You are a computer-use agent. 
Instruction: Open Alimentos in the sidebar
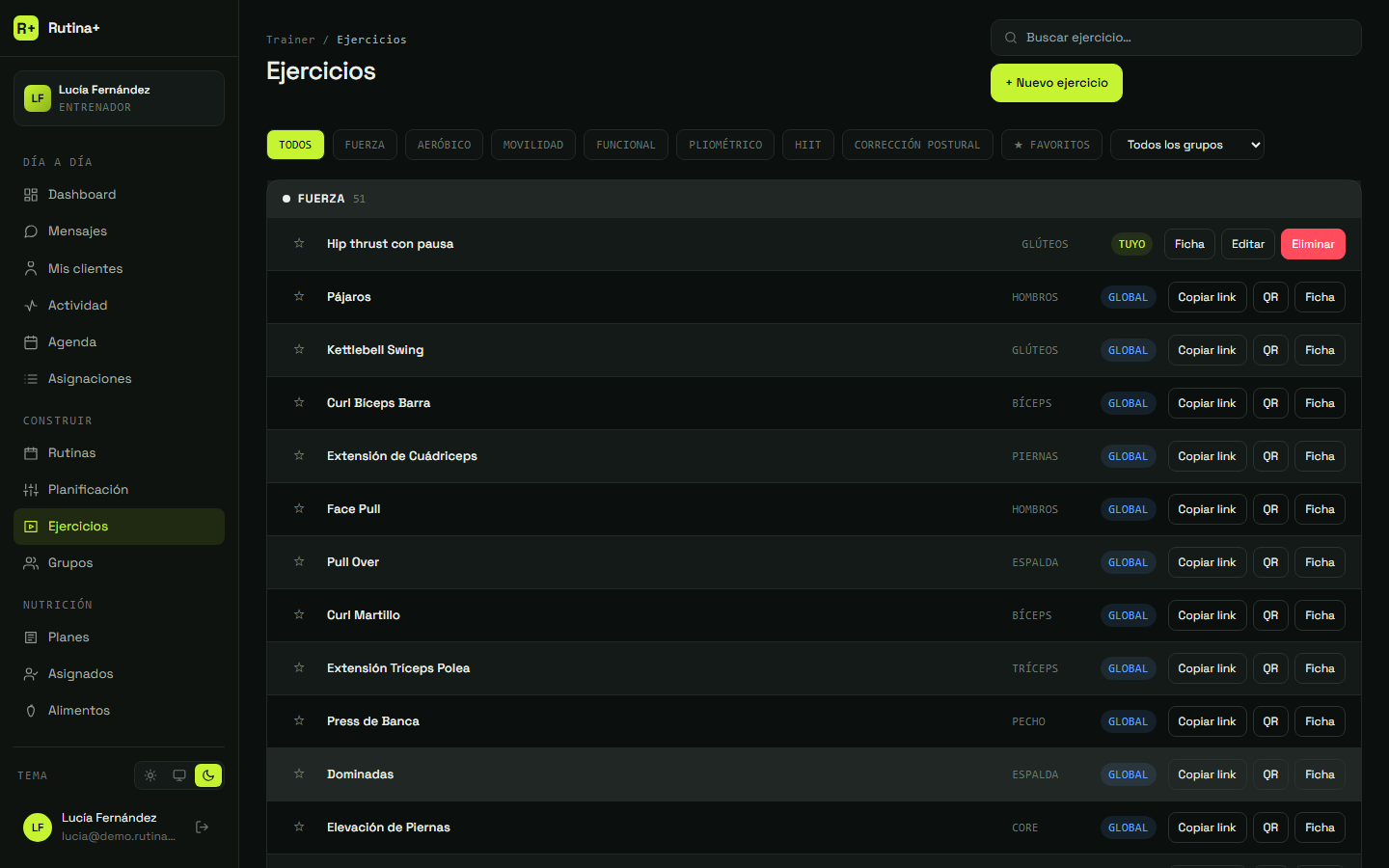click(119, 711)
